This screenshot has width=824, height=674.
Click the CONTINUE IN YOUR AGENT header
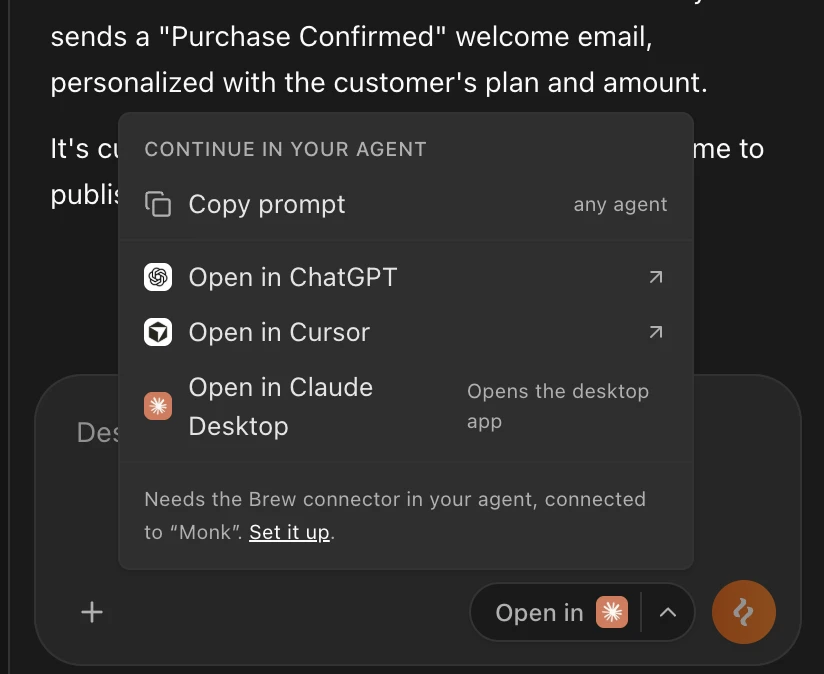pyautogui.click(x=285, y=149)
